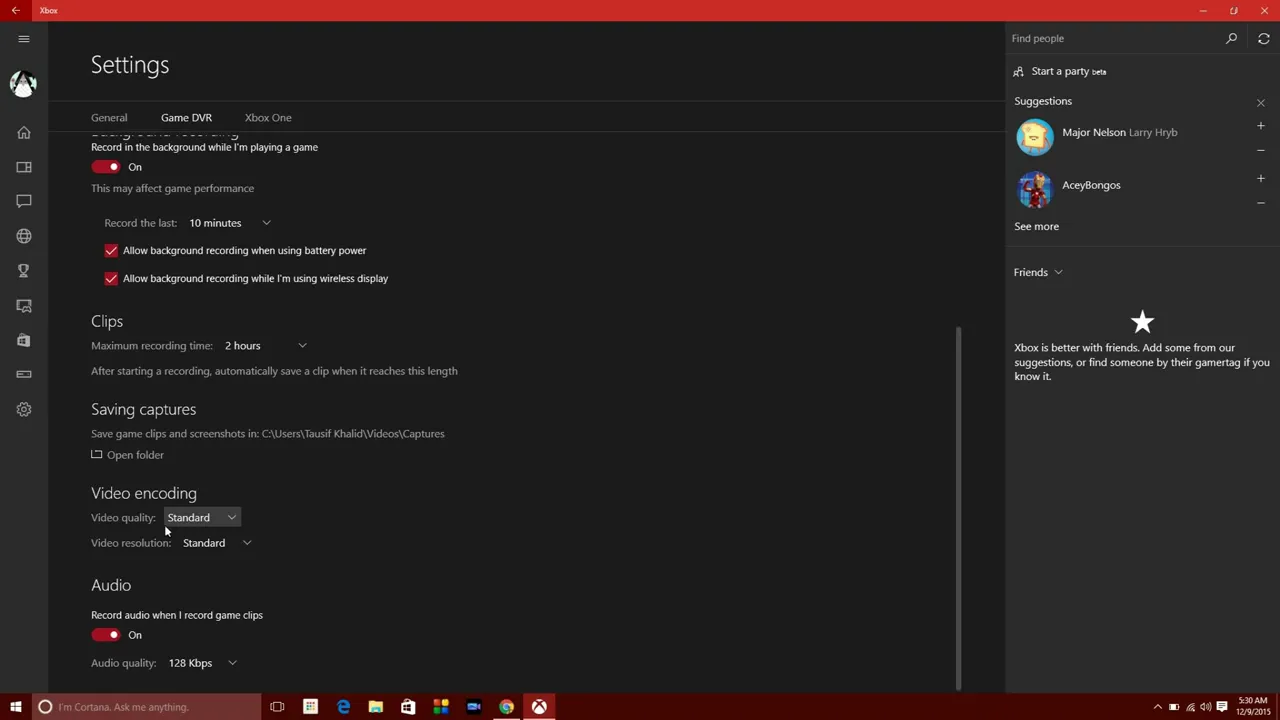This screenshot has width=1280, height=720.
Task: Open Record the last 10 minutes dropdown
Action: click(230, 223)
